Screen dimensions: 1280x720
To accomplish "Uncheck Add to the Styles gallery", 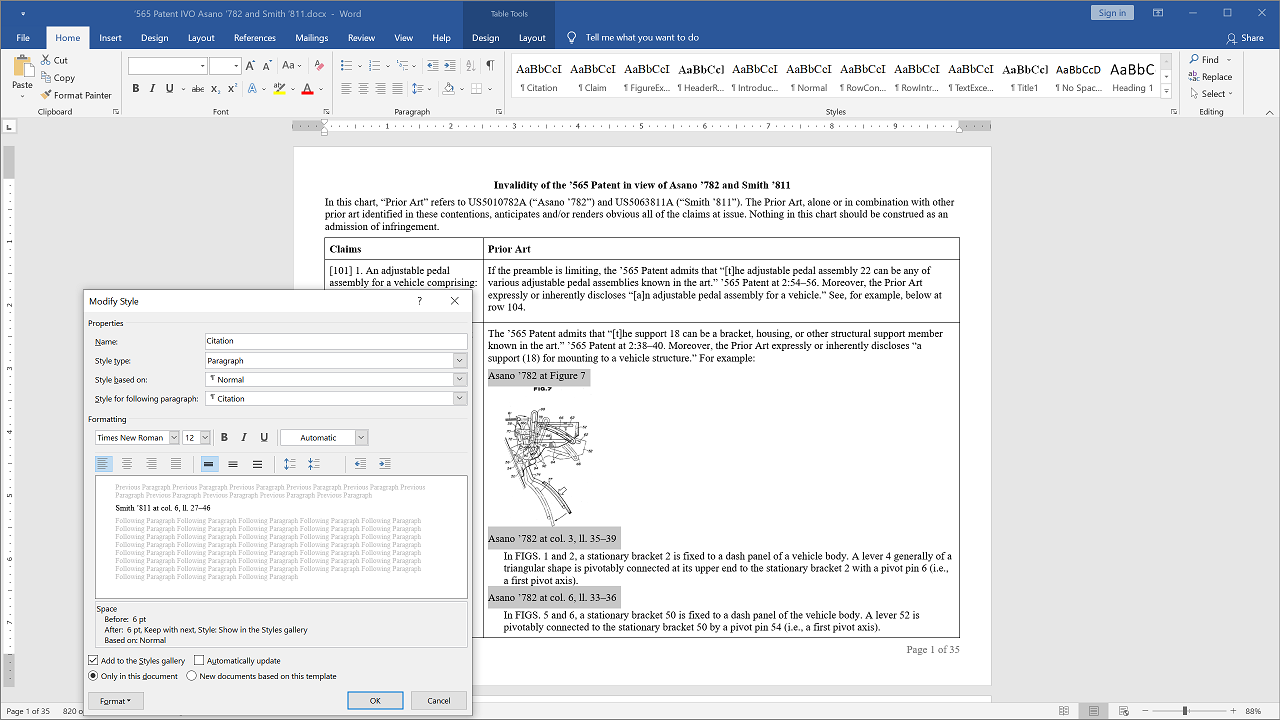I will click(93, 661).
